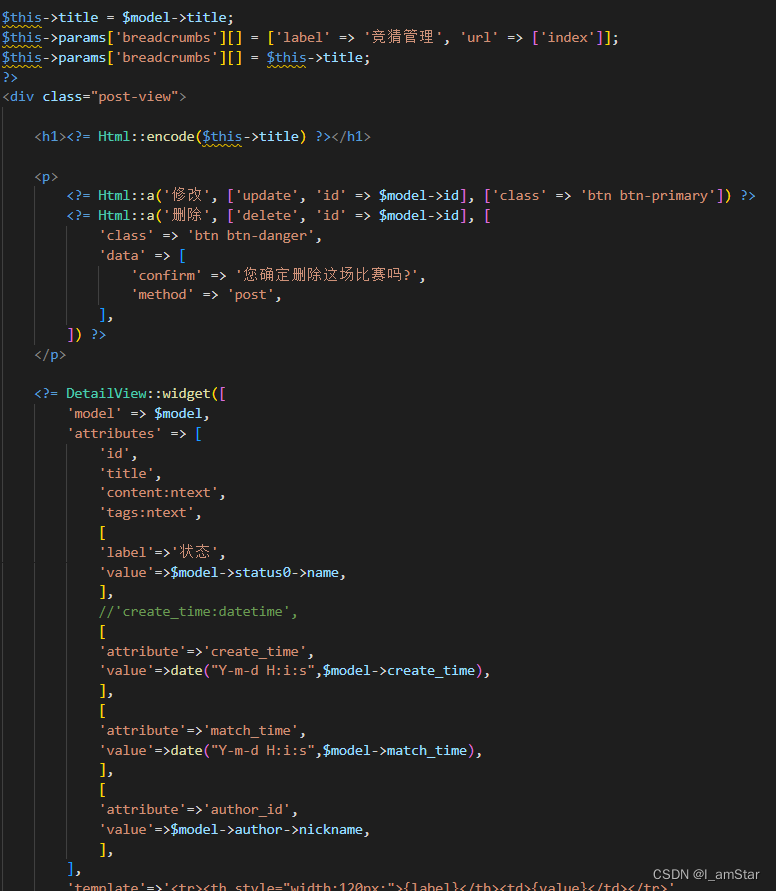Click the '您确定删除这场比赛吗?' confirm text
Screen dimensions: 776x891
(326, 275)
